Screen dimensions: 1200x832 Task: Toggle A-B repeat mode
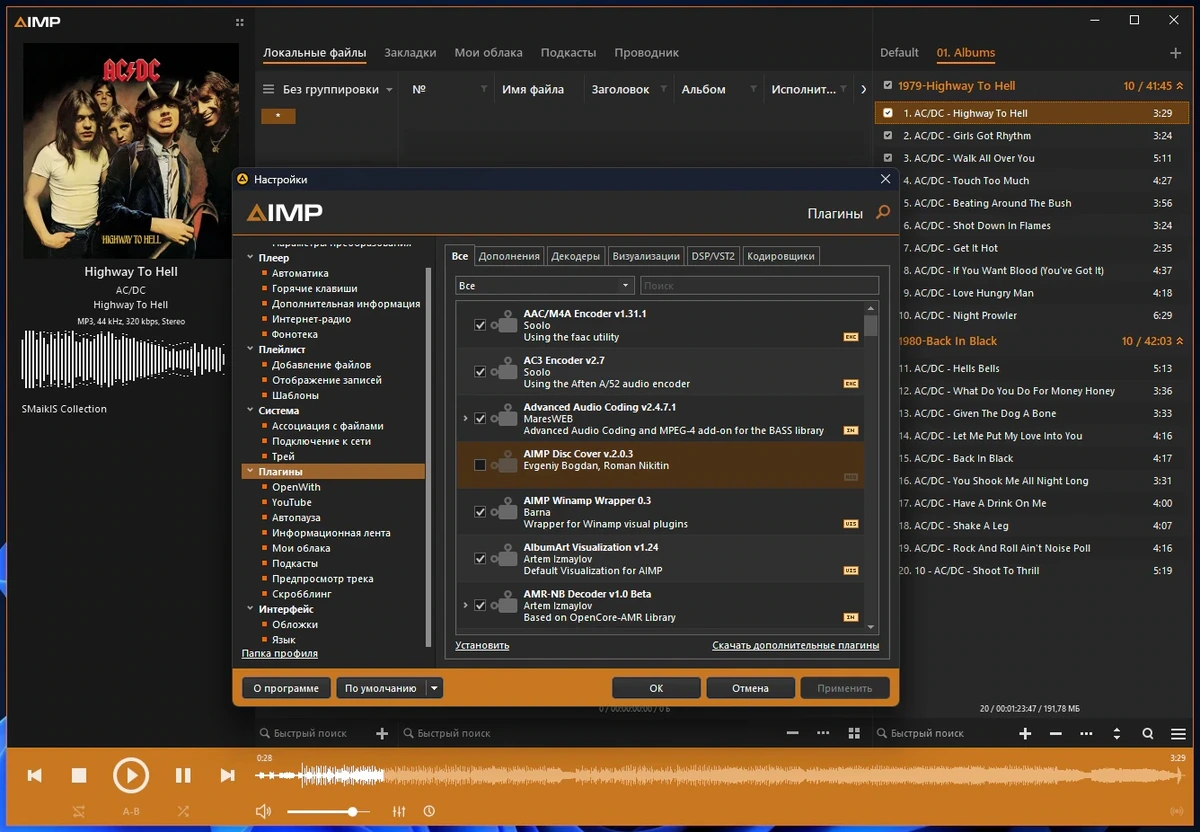(x=131, y=811)
